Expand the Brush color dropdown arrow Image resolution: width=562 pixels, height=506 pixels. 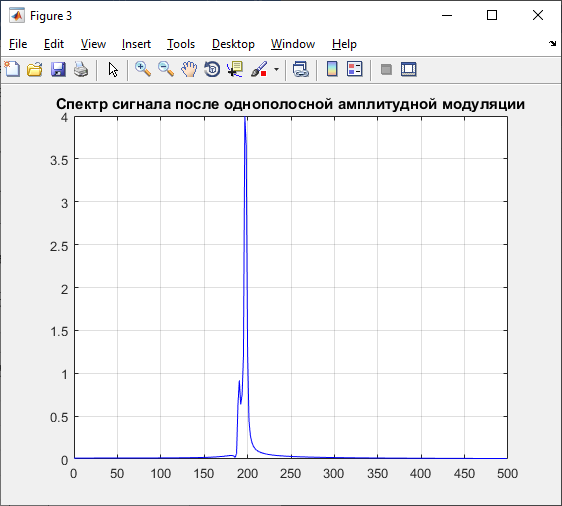tap(276, 70)
